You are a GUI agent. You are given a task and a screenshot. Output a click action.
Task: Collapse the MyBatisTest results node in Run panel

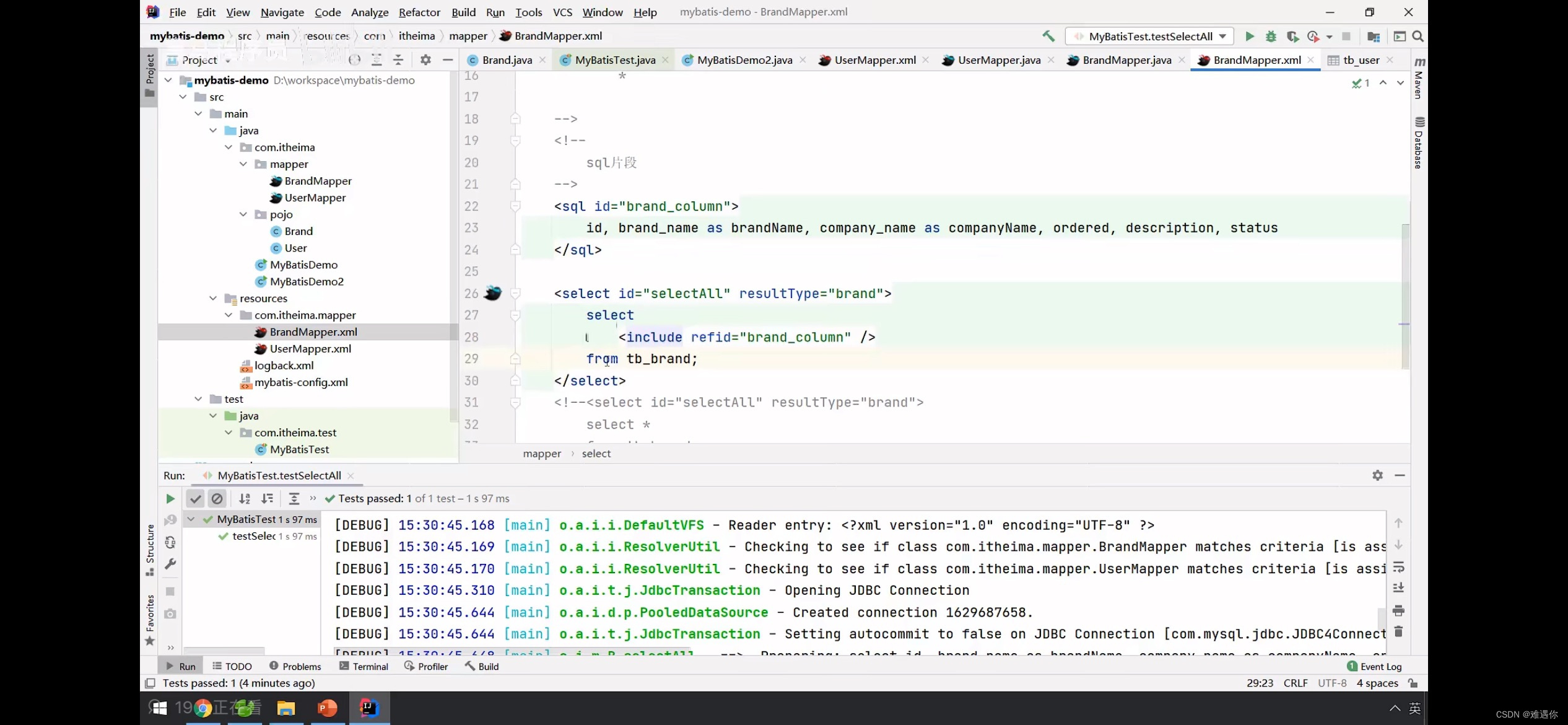pos(191,519)
